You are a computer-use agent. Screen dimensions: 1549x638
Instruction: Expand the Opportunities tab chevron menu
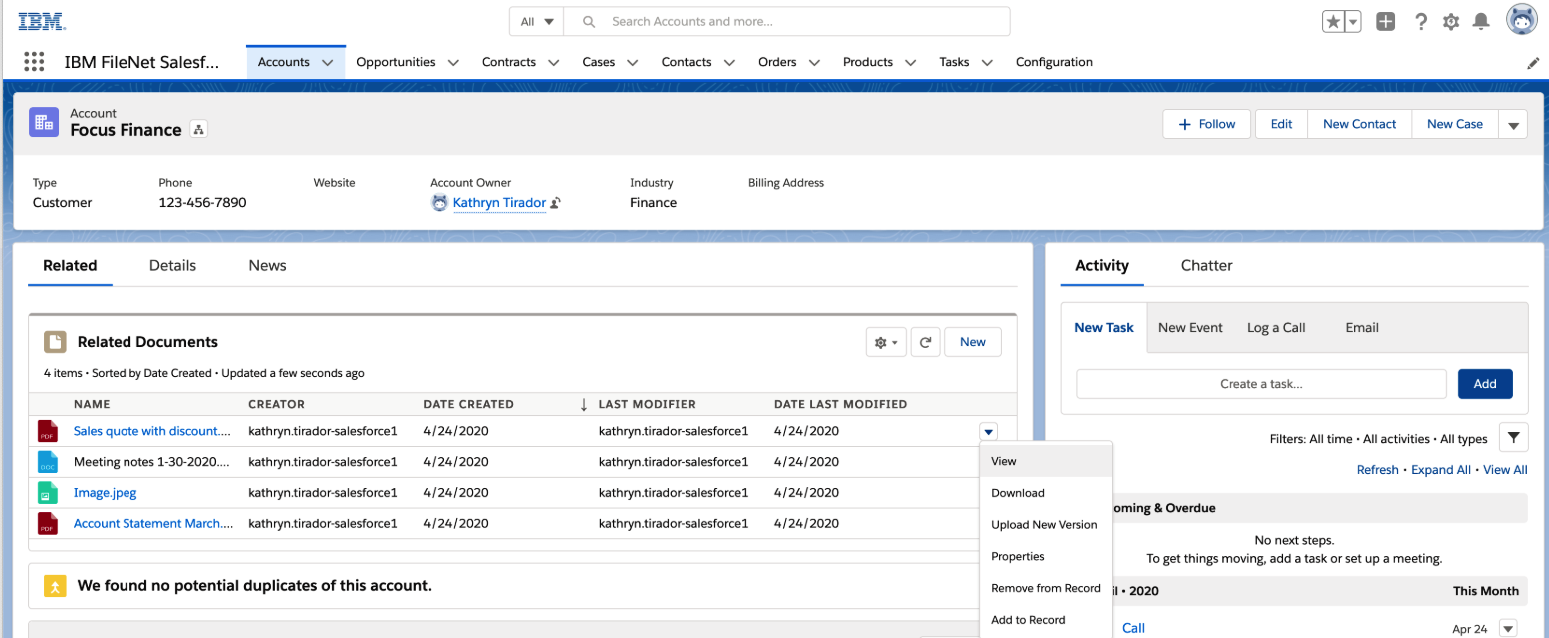coord(453,63)
